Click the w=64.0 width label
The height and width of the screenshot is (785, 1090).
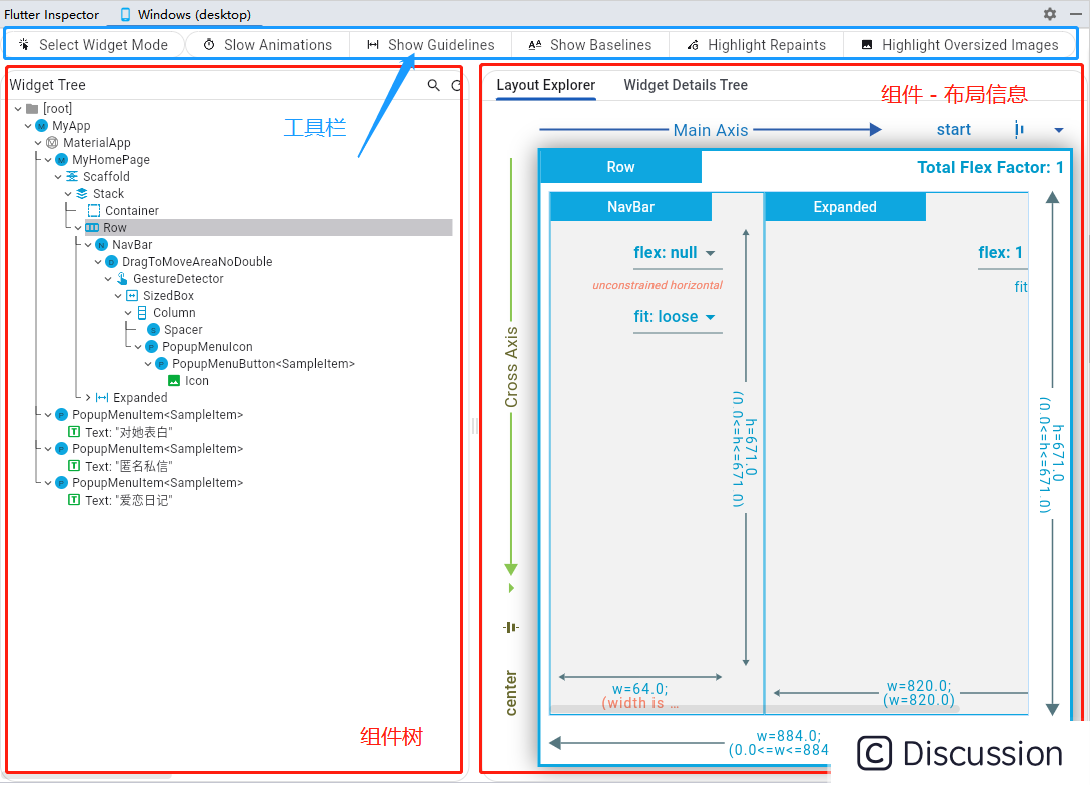pos(640,689)
